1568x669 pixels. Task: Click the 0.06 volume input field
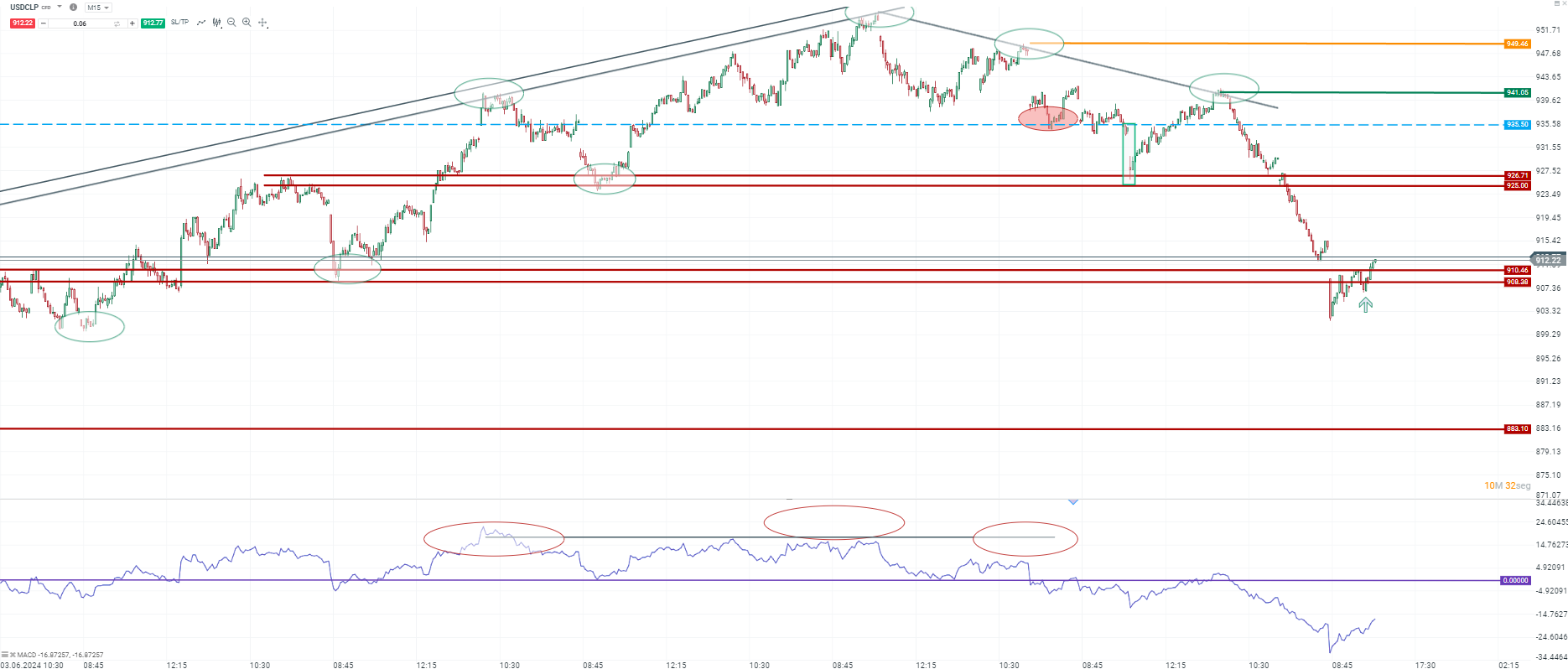click(80, 23)
